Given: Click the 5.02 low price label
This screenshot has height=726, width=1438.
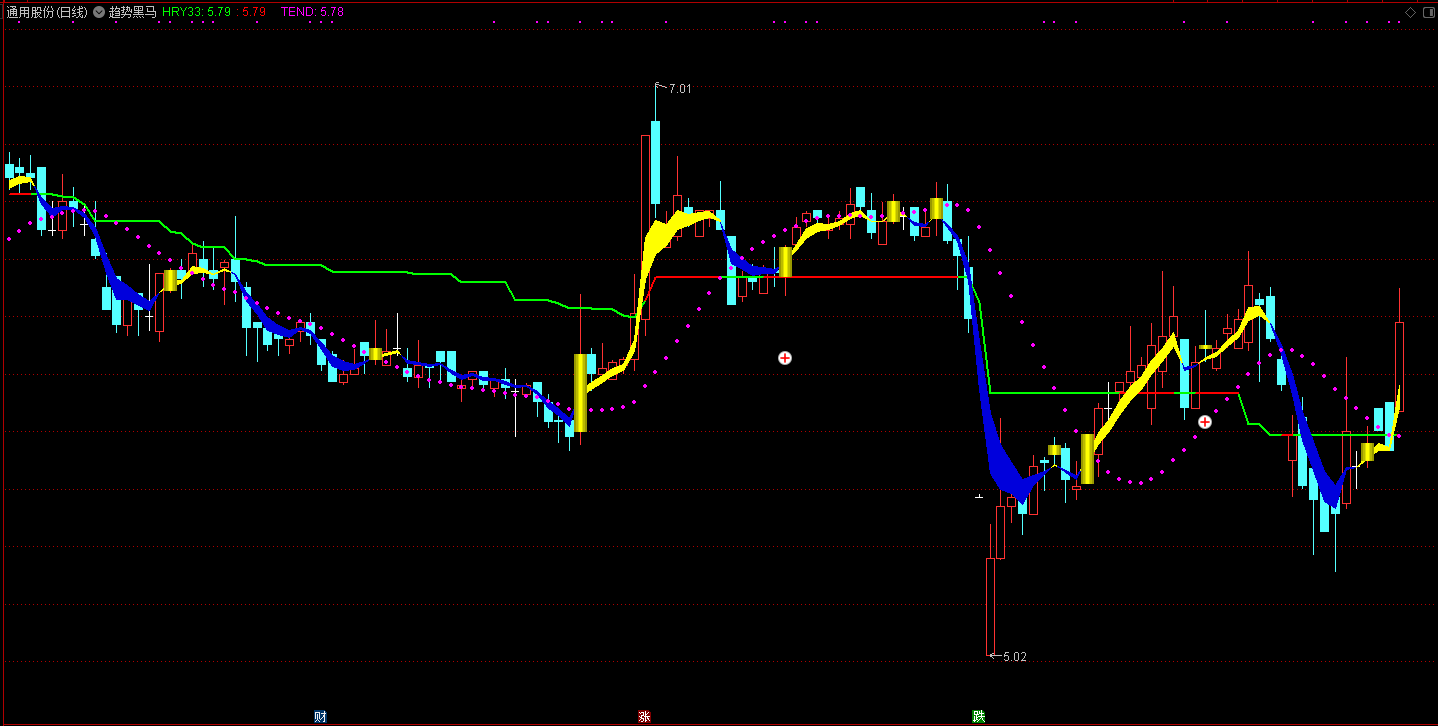Looking at the screenshot, I should pyautogui.click(x=1014, y=657).
